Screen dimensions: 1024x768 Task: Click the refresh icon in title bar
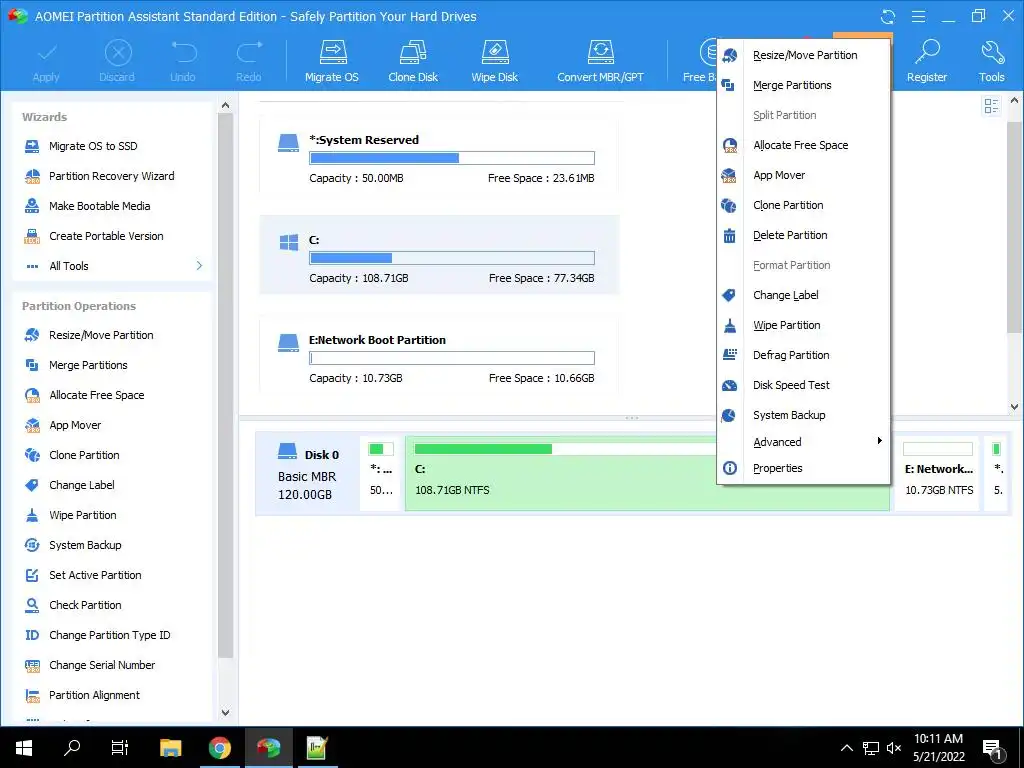[x=888, y=16]
